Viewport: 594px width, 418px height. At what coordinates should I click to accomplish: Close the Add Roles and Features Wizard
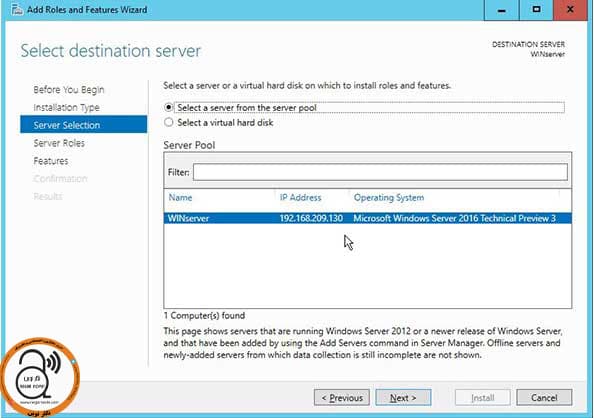[x=570, y=10]
